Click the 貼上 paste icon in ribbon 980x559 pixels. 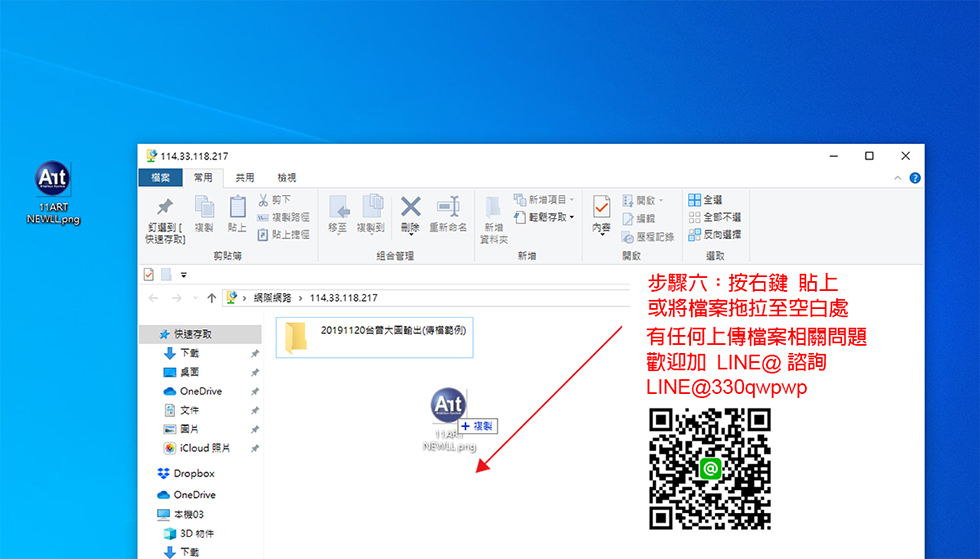(x=237, y=208)
